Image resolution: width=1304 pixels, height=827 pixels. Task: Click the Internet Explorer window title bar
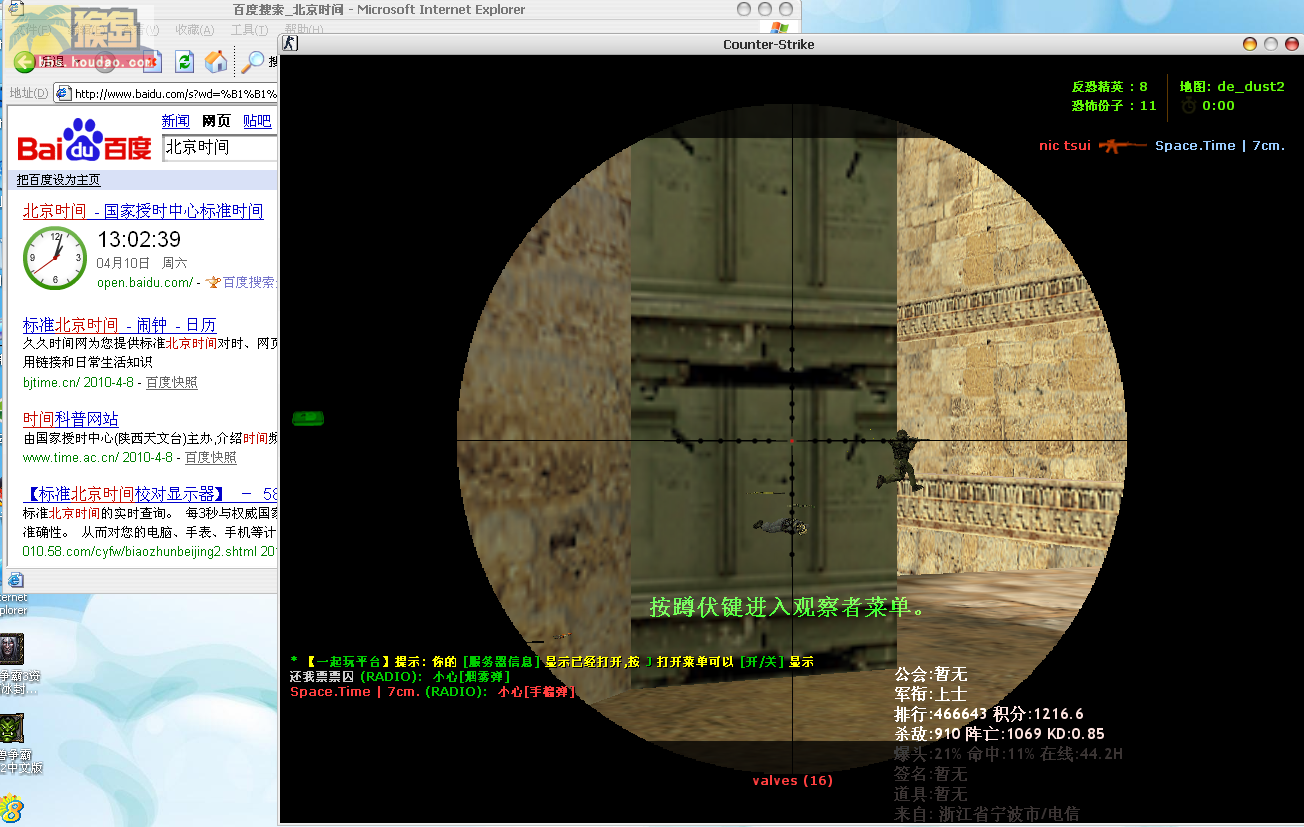(x=400, y=10)
